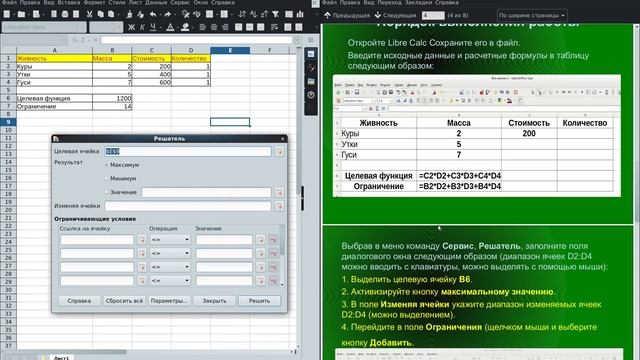
Task: Click the Next page down arrow in viewer
Action: click(x=378, y=16)
